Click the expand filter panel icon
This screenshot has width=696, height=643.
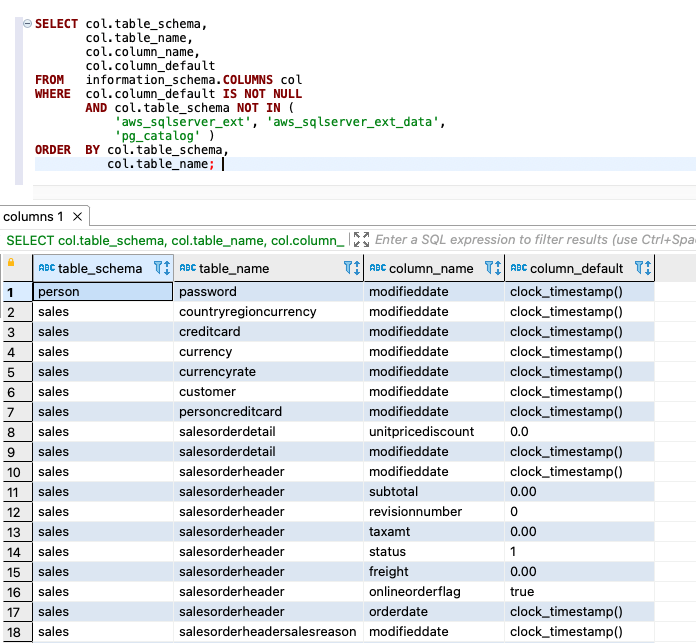361,240
